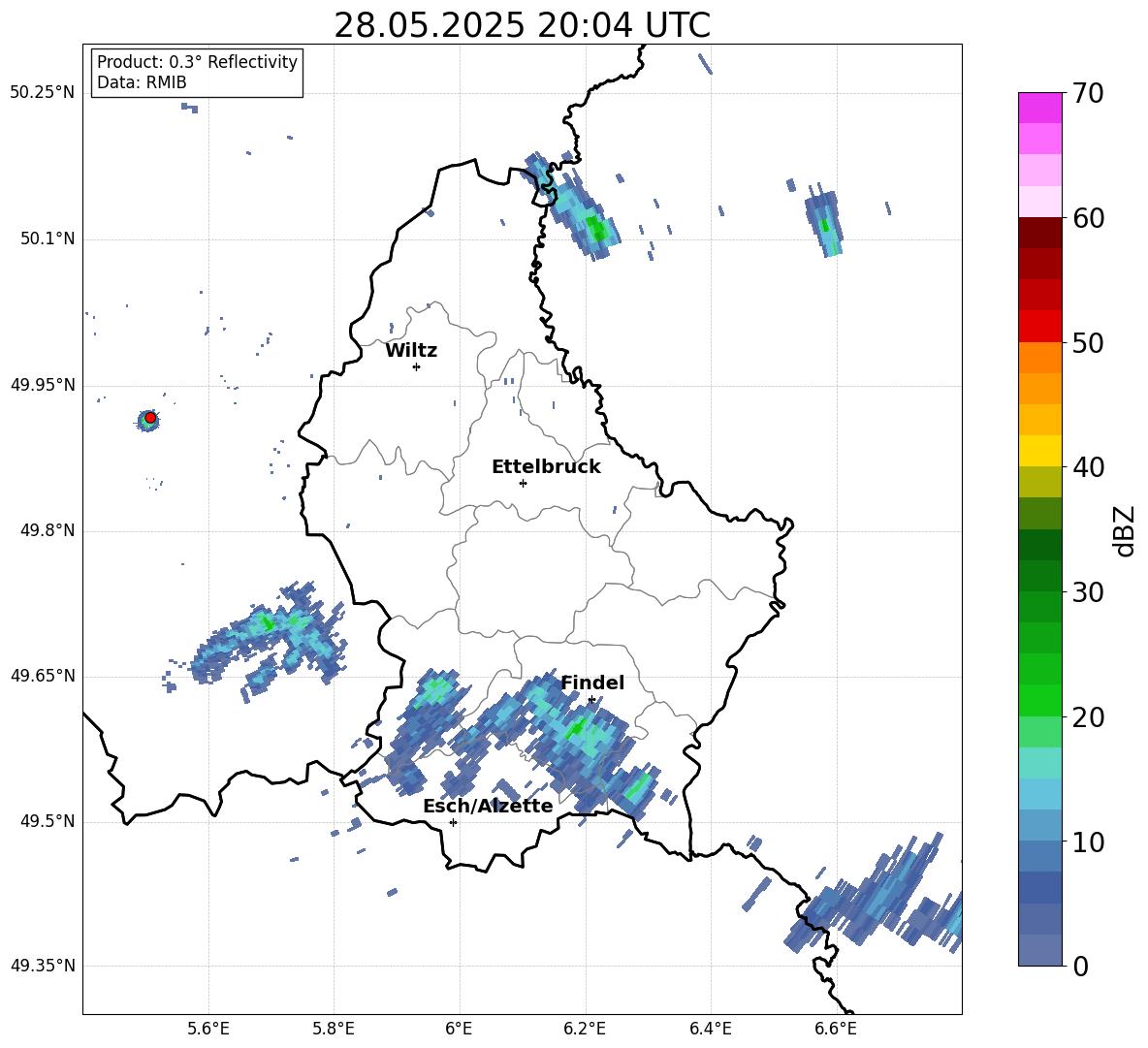Screen dimensions: 1148x1048
Task: Pick the bright red swatch above 50 dBZ
Action: click(1039, 327)
